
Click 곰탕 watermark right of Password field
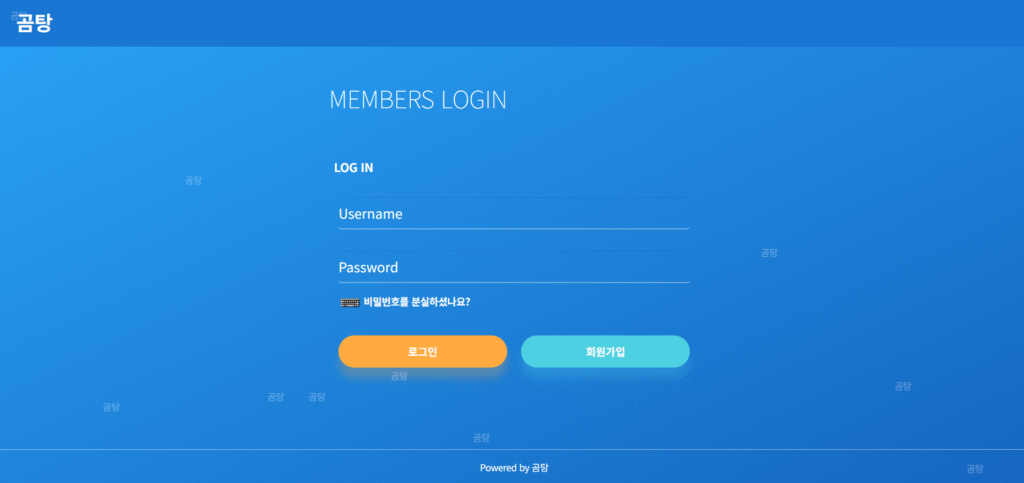tap(769, 253)
